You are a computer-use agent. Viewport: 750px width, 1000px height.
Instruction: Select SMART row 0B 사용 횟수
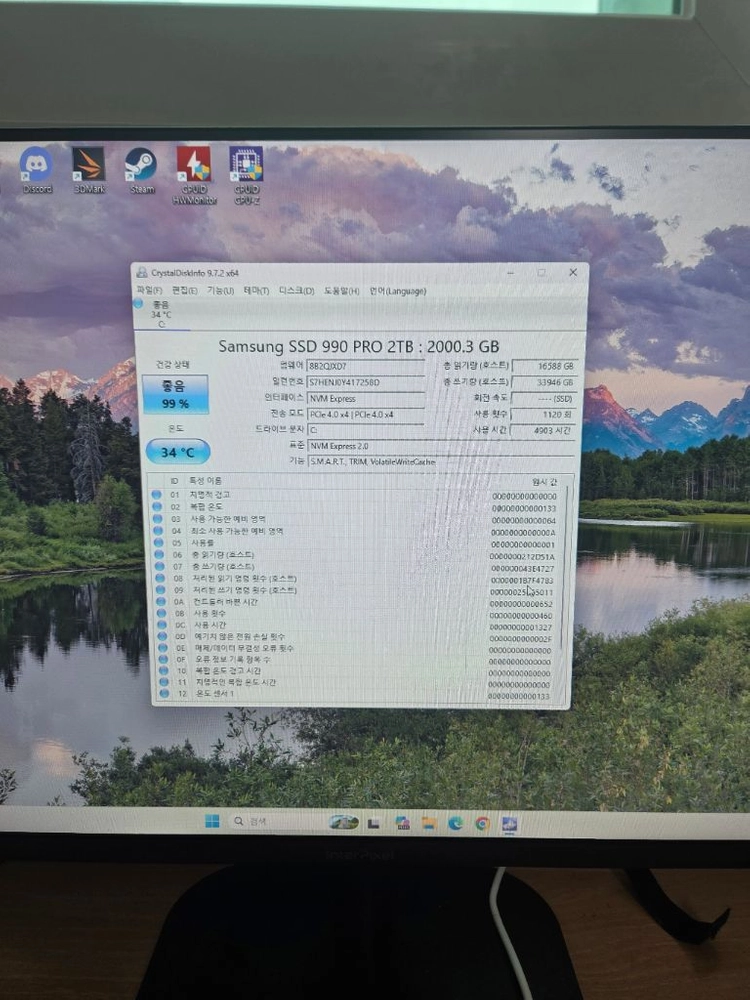pyautogui.click(x=357, y=614)
